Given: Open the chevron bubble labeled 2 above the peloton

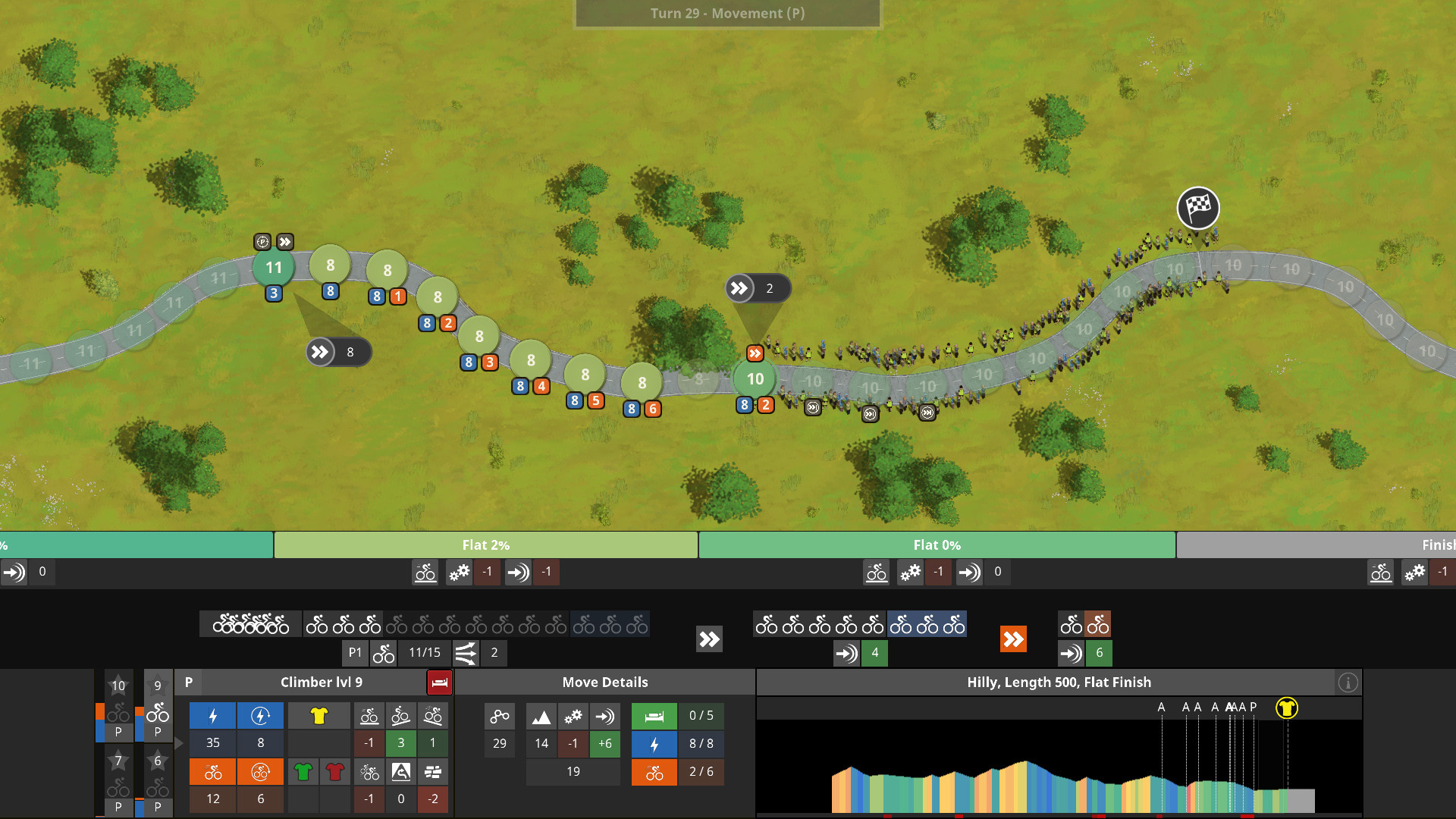Looking at the screenshot, I should pyautogui.click(x=758, y=287).
